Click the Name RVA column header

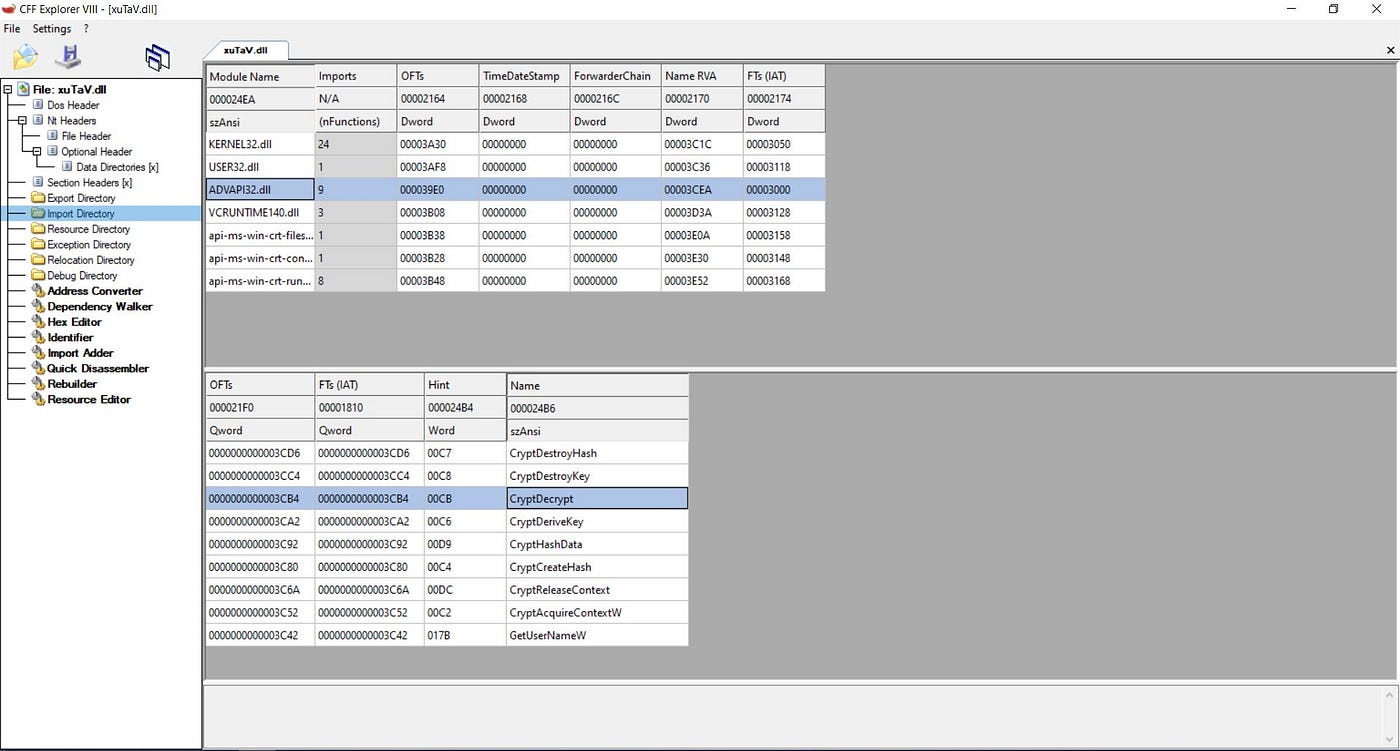tap(702, 76)
